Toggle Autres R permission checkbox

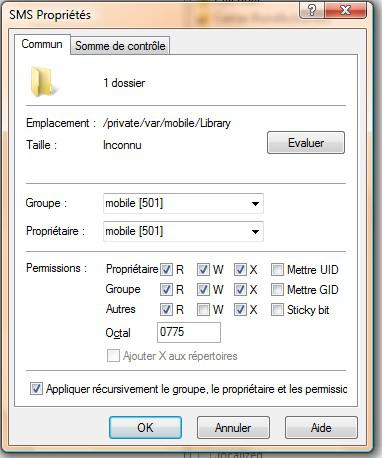(166, 310)
